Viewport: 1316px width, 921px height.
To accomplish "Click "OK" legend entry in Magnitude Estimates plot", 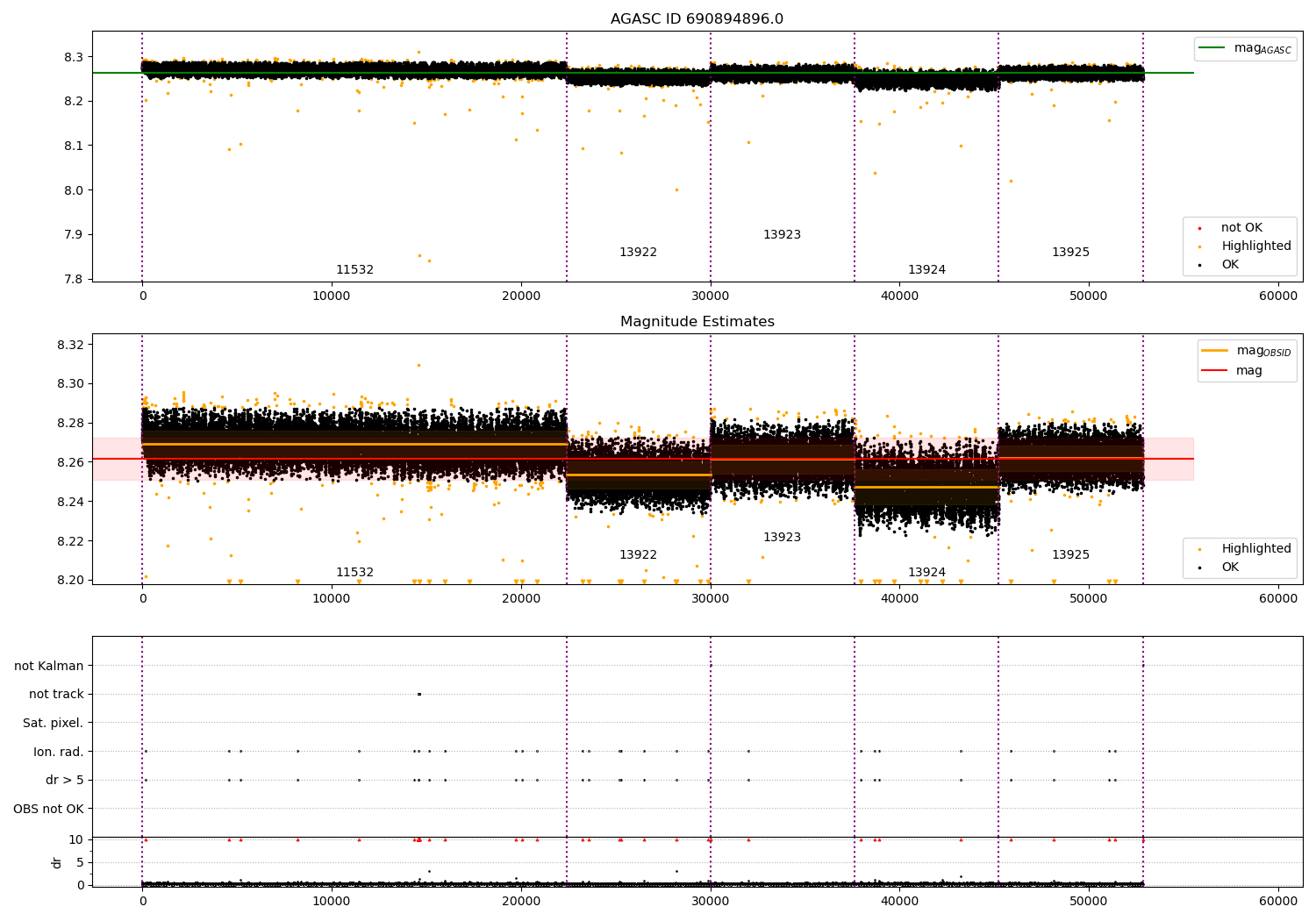I will tap(1219, 568).
